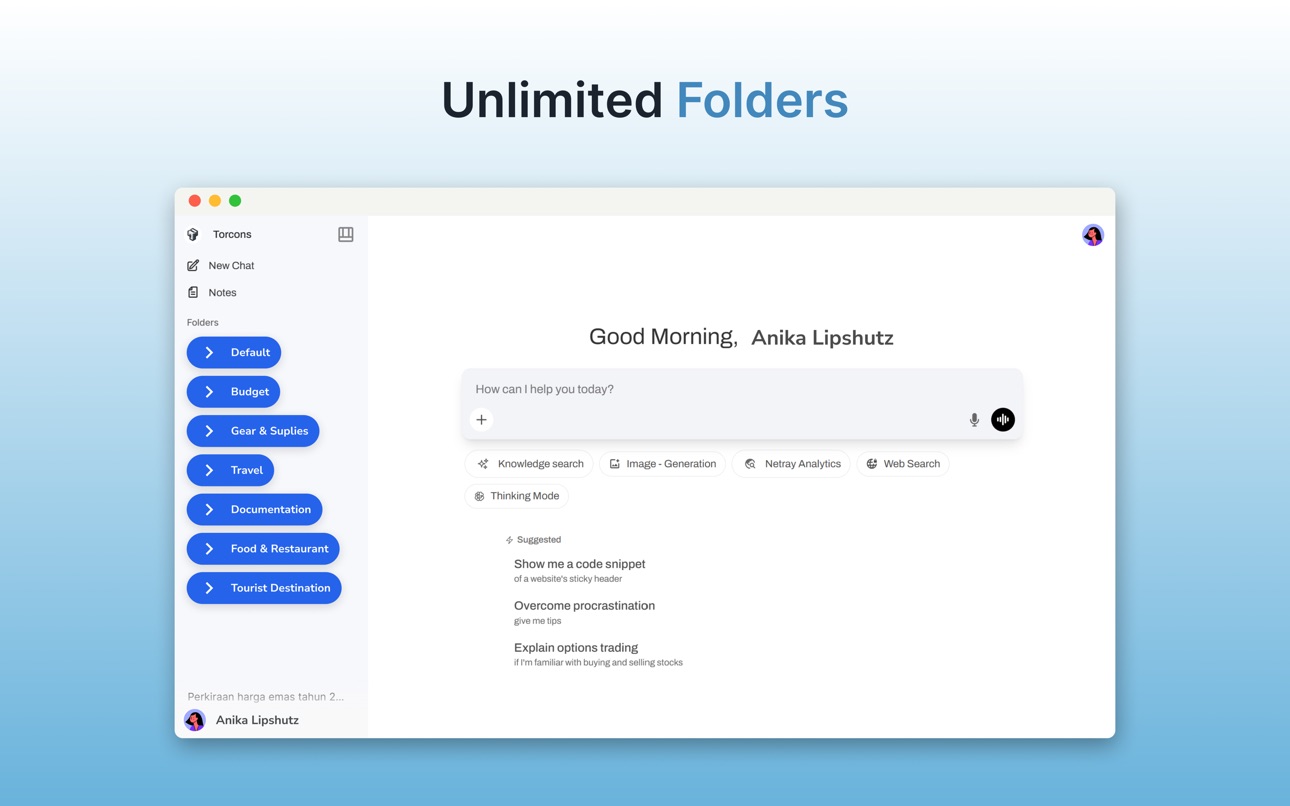
Task: Click the Torcons workspace name
Action: coord(232,234)
